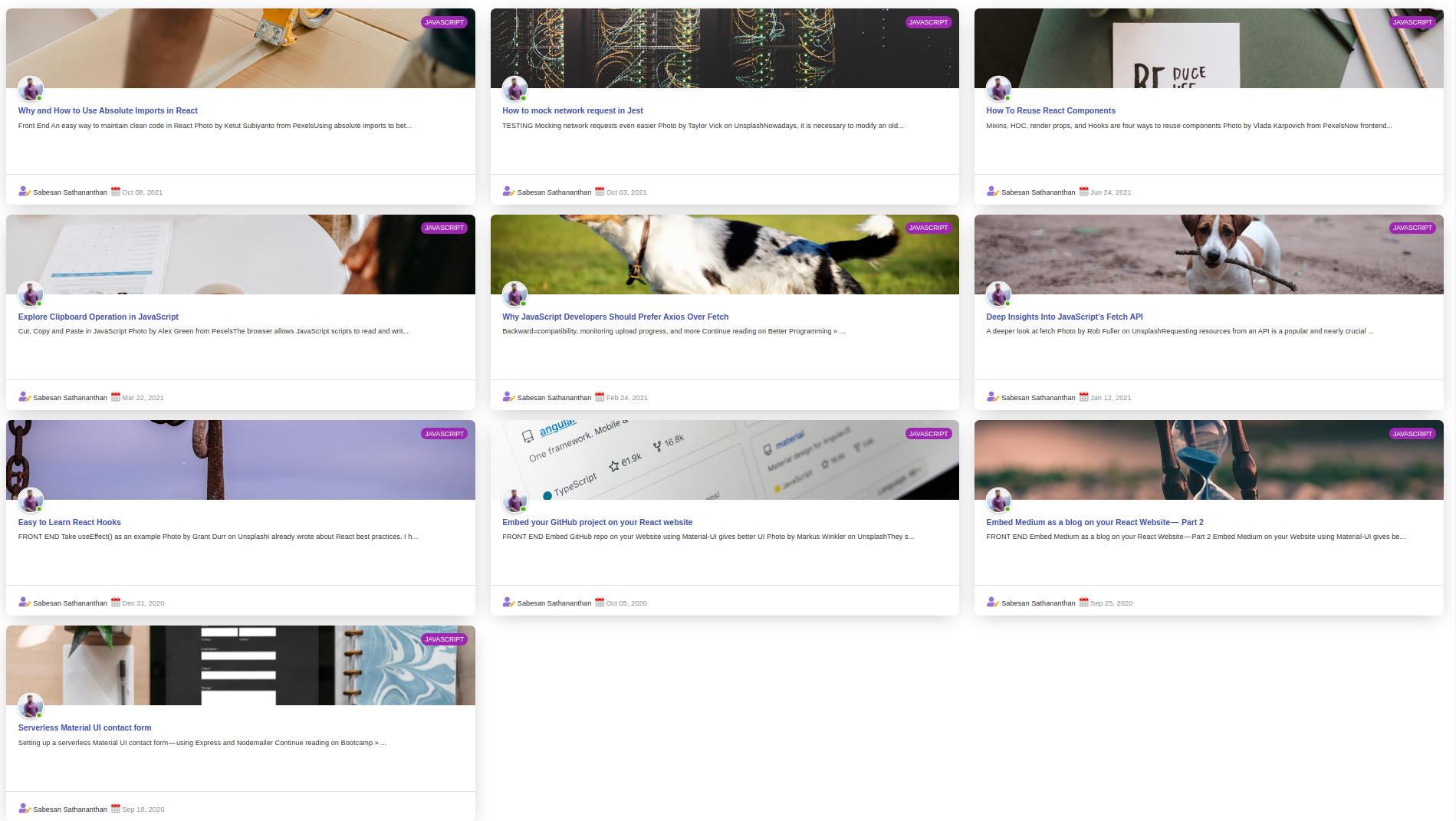
Task: Click JAVASCRIPT tag on Serverless contact form card
Action: pyautogui.click(x=444, y=639)
